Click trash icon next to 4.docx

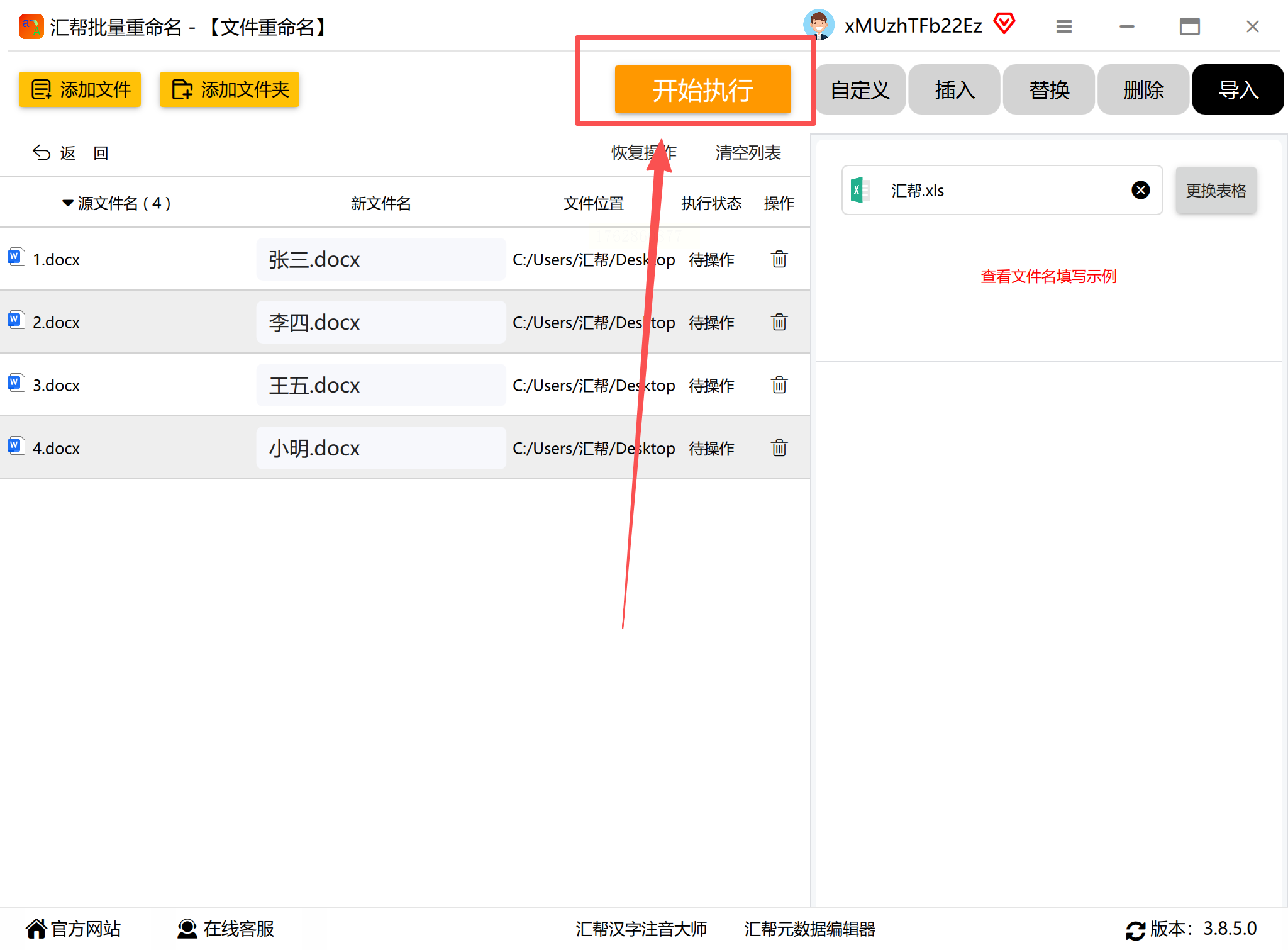click(779, 448)
